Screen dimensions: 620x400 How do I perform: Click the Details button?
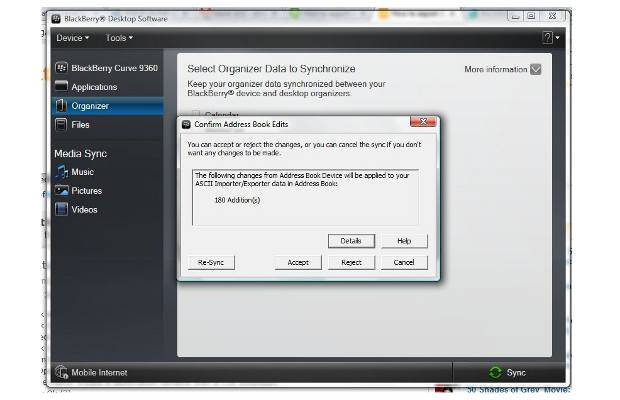[x=351, y=241]
